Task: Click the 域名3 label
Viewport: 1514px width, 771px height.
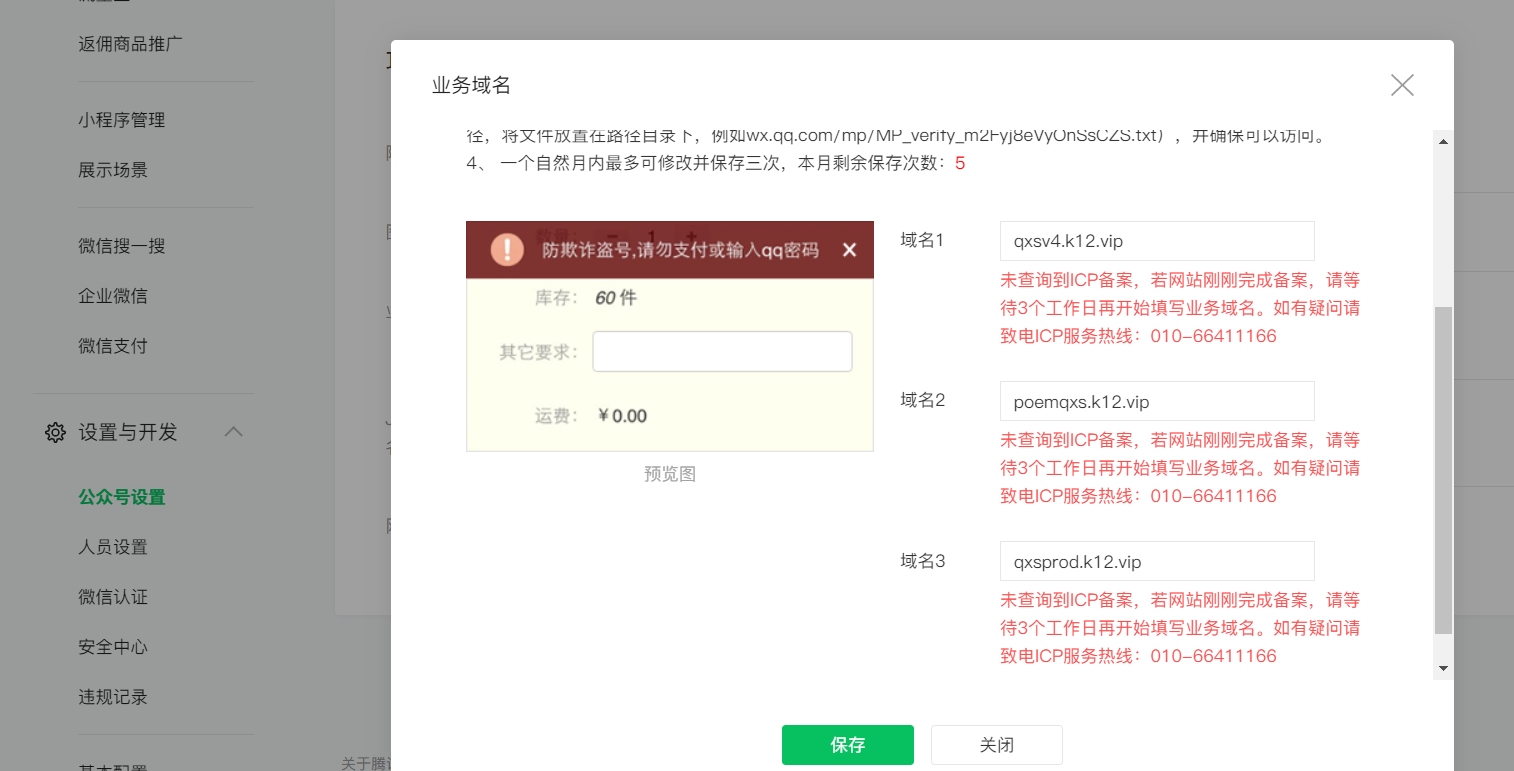Action: pyautogui.click(x=923, y=561)
